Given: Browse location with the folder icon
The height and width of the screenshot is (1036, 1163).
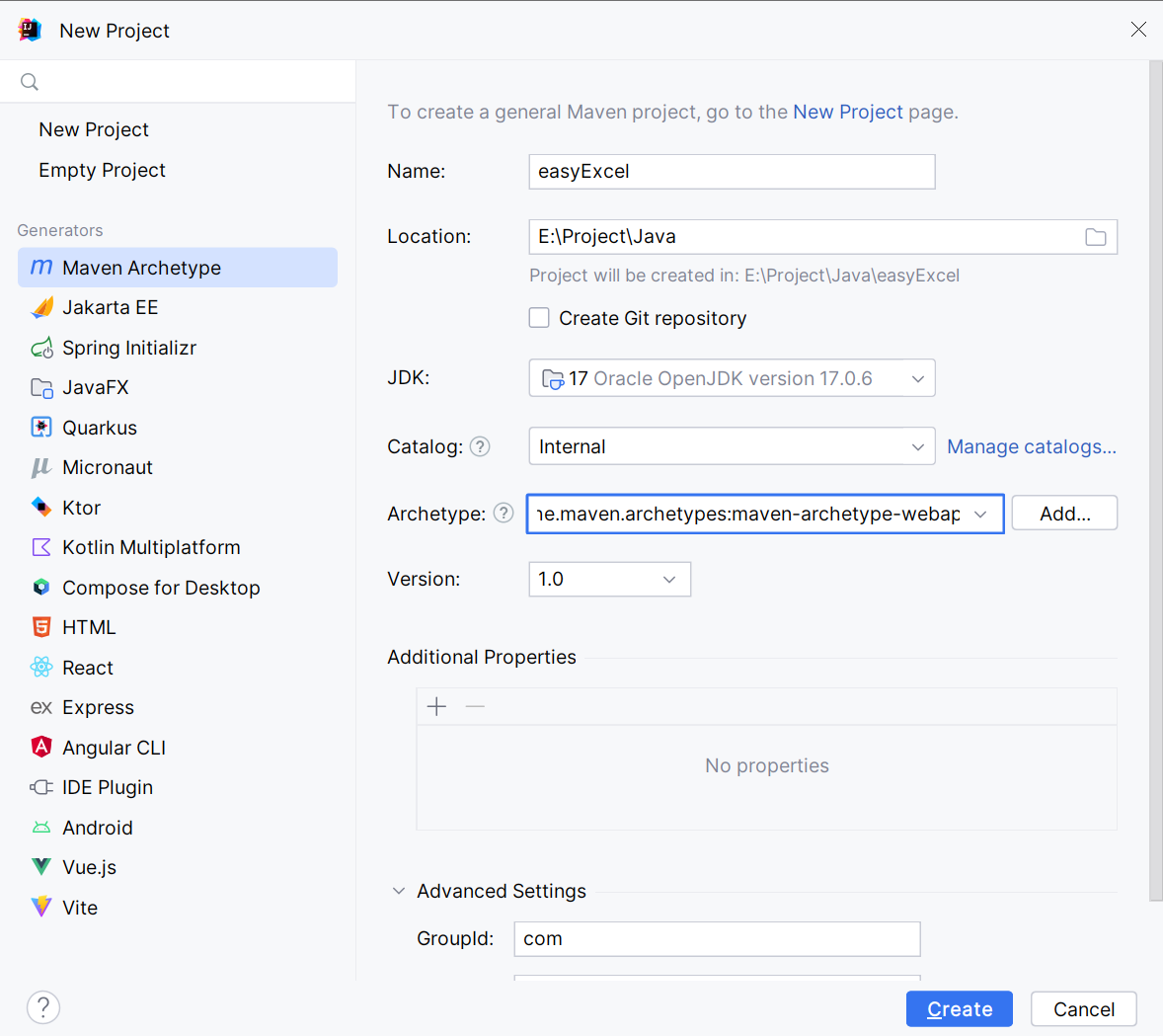Looking at the screenshot, I should (x=1096, y=237).
